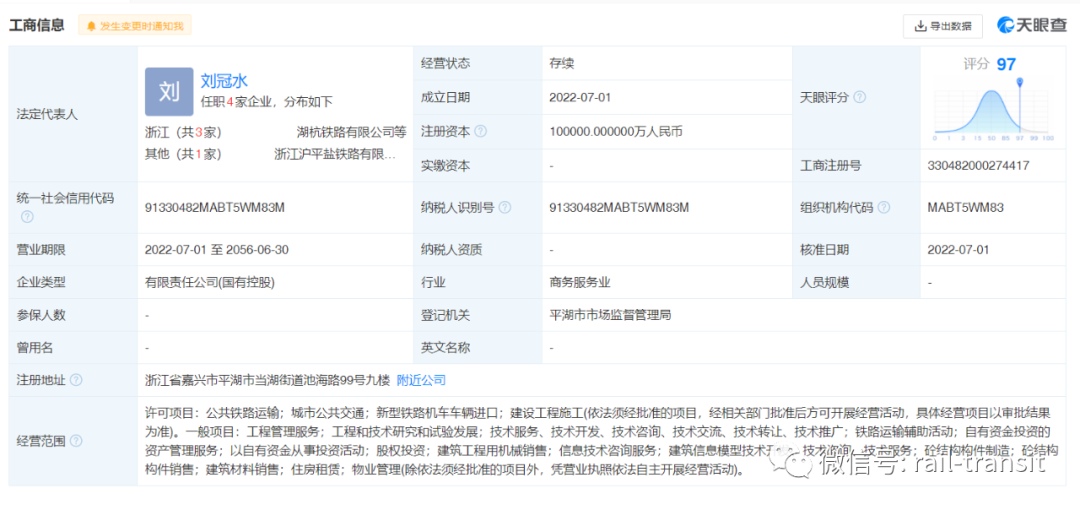Select registration number 330482000274417
This screenshot has width=1080, height=510.
click(x=979, y=165)
